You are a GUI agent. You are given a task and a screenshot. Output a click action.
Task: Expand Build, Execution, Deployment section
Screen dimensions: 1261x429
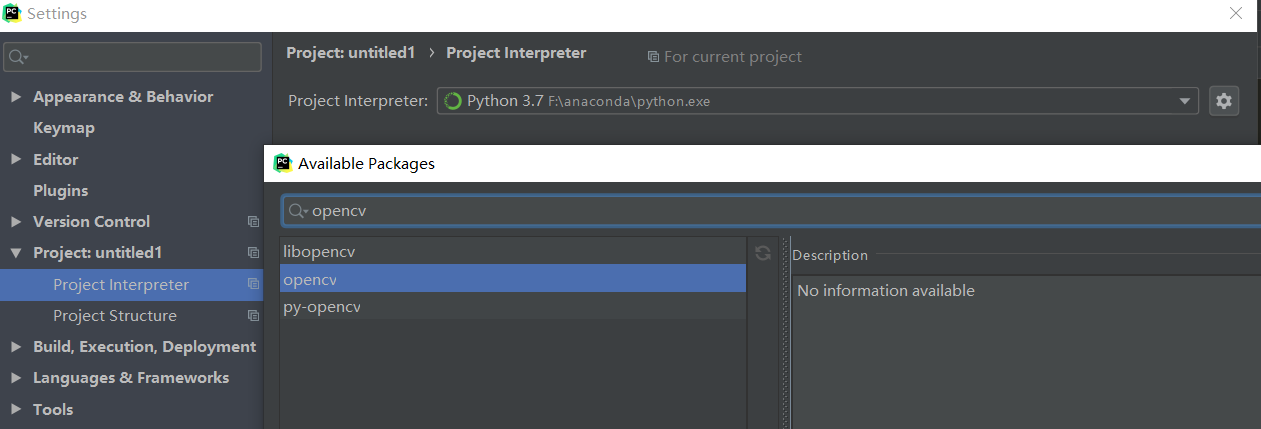click(16, 347)
